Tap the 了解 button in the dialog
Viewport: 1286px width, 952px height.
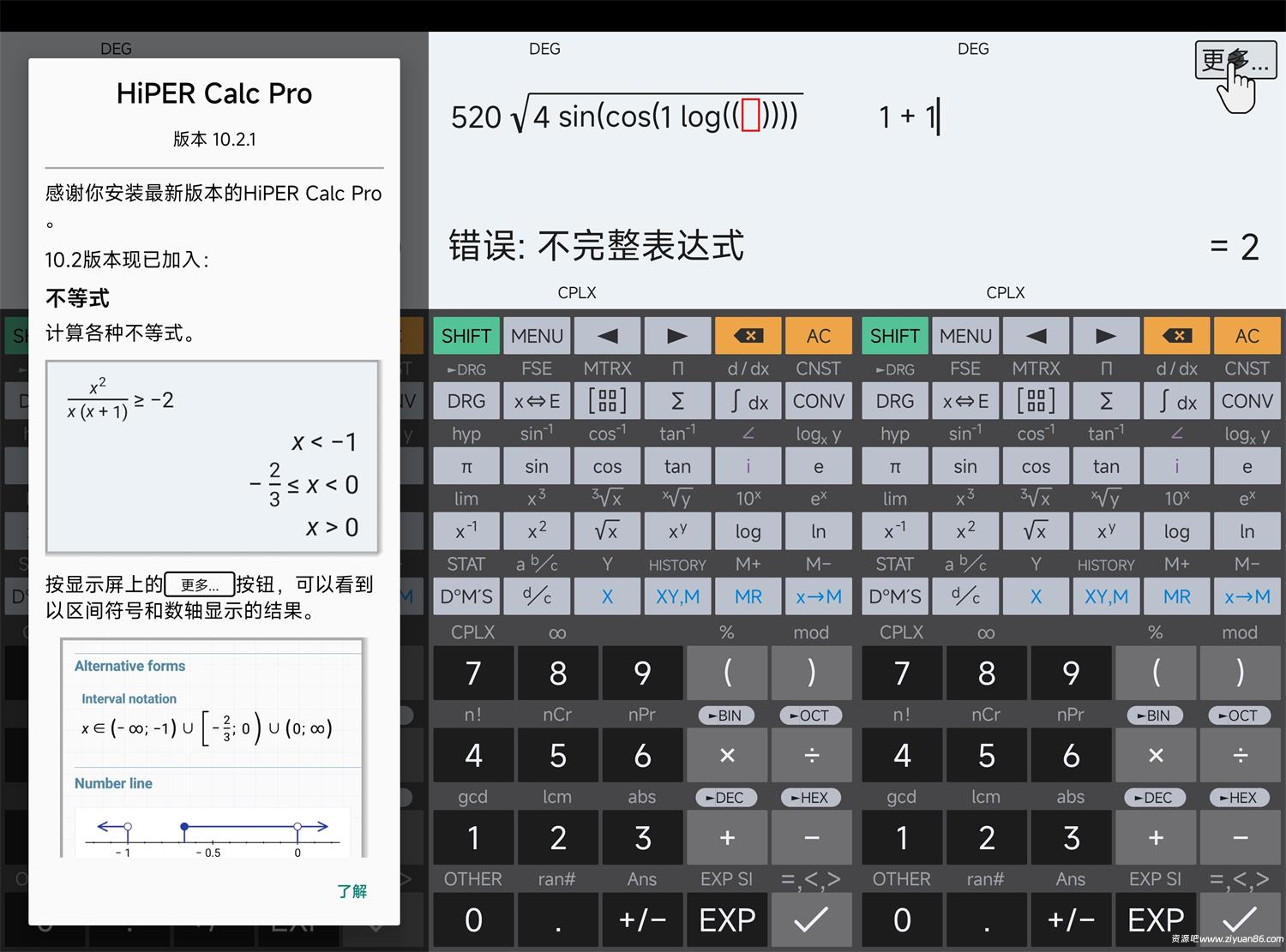point(352,891)
